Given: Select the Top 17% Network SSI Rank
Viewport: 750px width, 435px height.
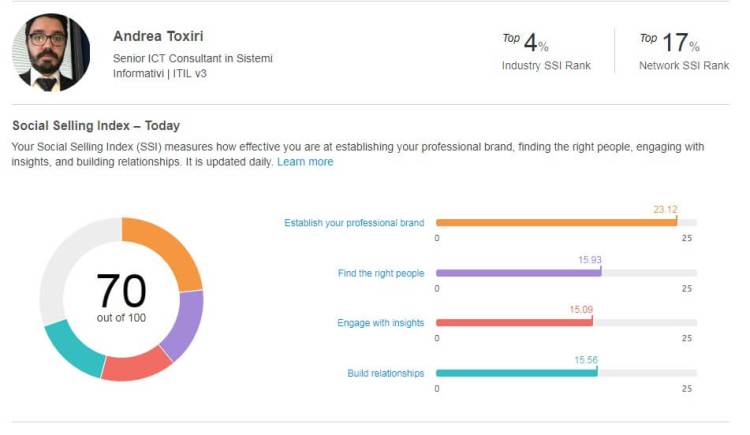Looking at the screenshot, I should tap(684, 52).
